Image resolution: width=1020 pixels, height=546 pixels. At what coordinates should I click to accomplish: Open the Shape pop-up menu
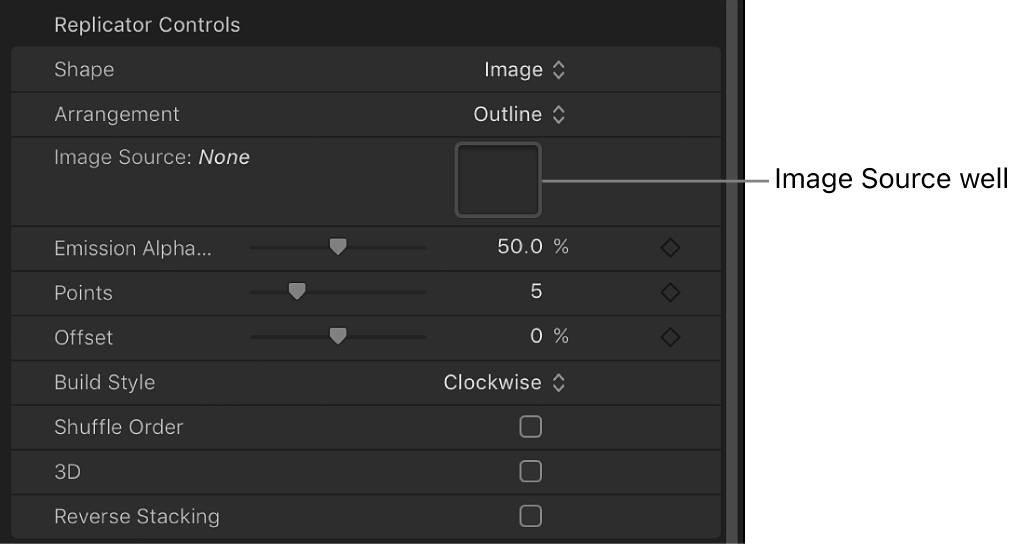pos(524,70)
